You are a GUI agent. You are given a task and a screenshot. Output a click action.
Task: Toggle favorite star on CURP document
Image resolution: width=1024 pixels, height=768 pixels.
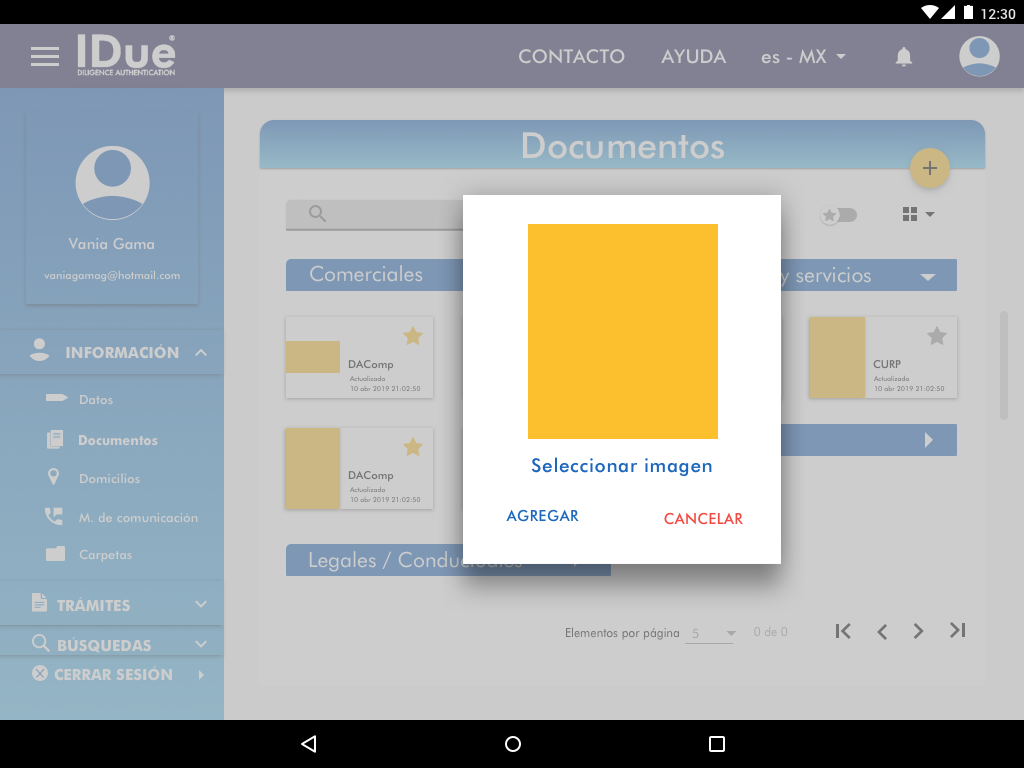[x=936, y=336]
